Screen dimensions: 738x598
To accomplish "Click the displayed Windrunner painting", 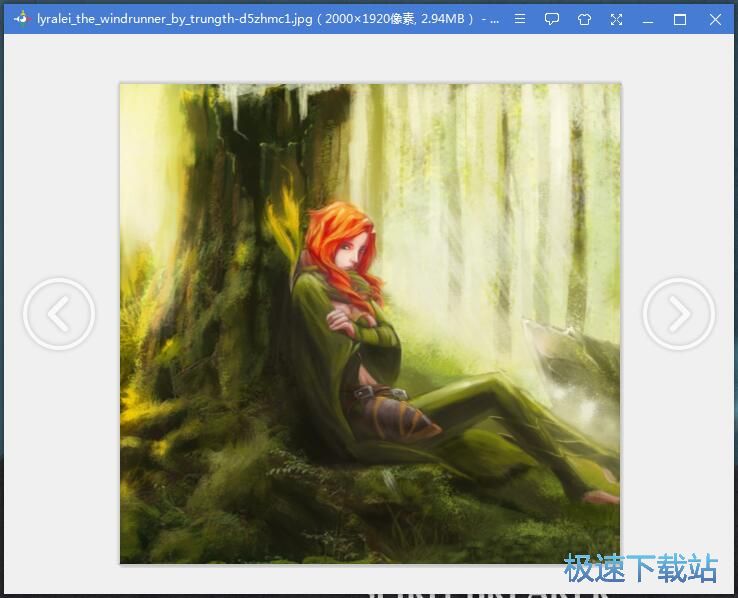I will (x=370, y=324).
